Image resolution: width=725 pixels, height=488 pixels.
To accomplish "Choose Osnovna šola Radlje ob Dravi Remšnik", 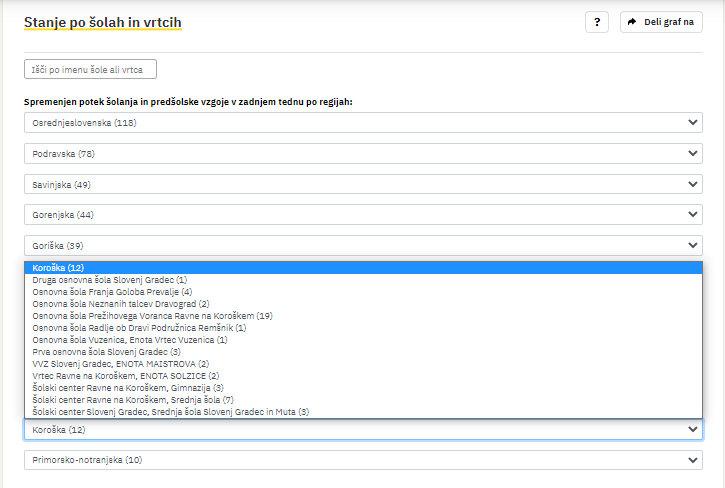I will tap(139, 327).
